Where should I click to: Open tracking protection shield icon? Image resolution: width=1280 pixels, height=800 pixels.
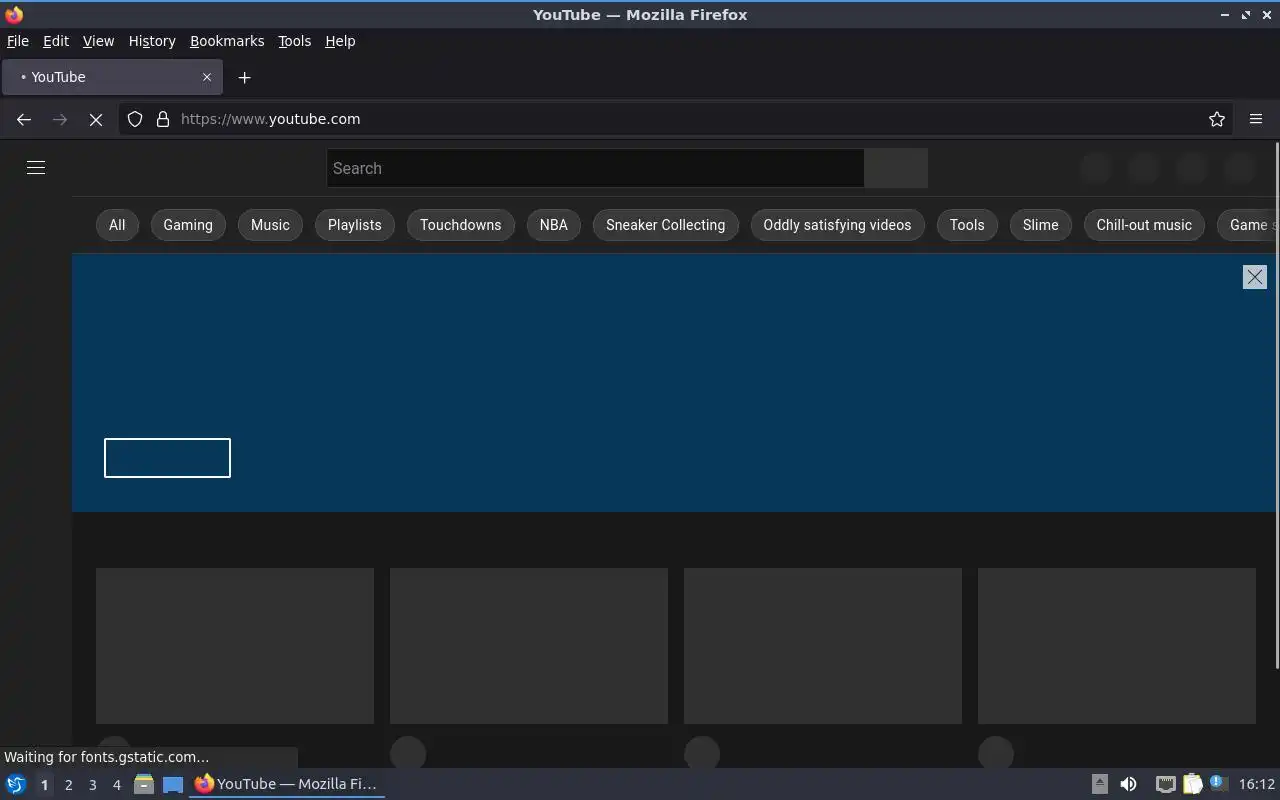(135, 119)
